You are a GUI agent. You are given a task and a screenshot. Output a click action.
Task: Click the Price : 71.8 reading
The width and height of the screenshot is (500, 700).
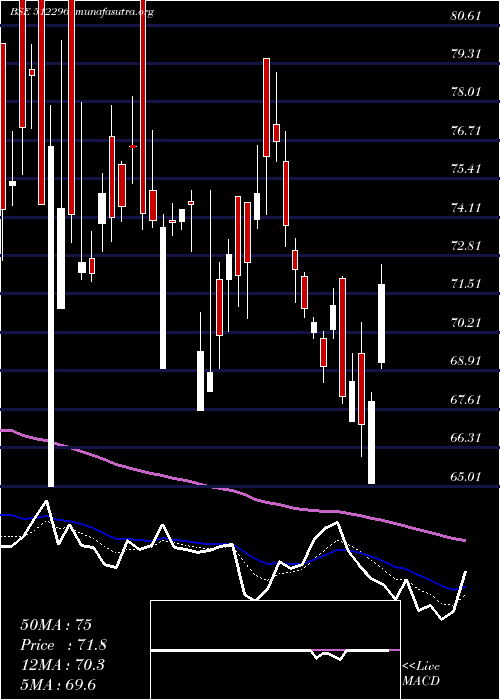click(x=63, y=645)
